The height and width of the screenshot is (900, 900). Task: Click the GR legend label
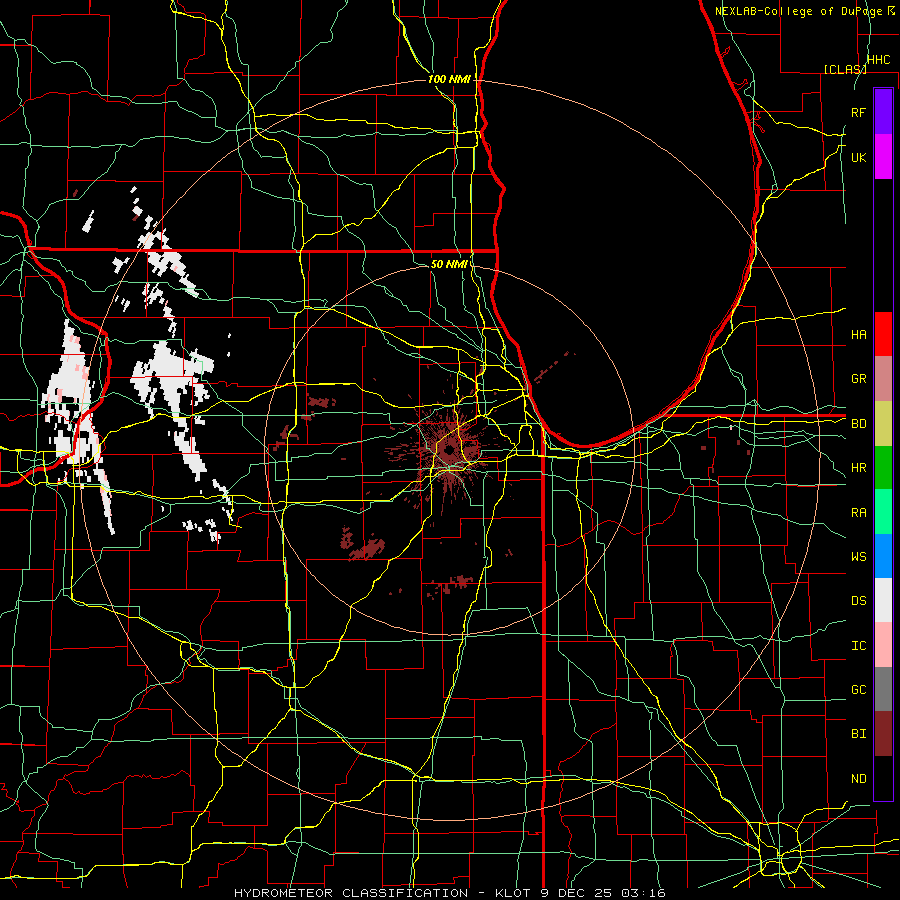click(x=859, y=379)
